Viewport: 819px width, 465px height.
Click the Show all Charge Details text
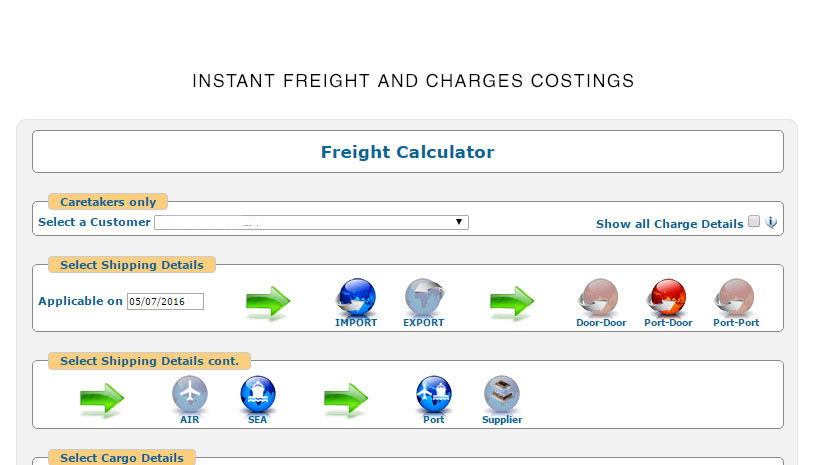tap(670, 224)
